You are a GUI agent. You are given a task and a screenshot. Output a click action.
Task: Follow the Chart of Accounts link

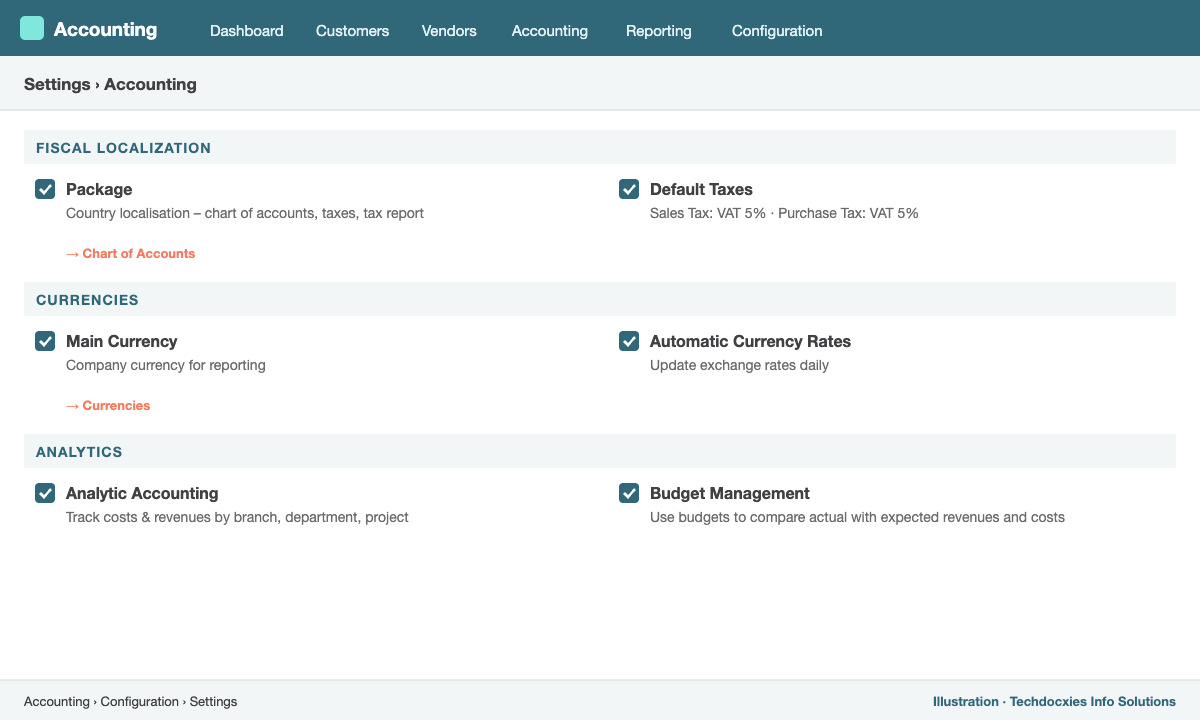(x=131, y=254)
